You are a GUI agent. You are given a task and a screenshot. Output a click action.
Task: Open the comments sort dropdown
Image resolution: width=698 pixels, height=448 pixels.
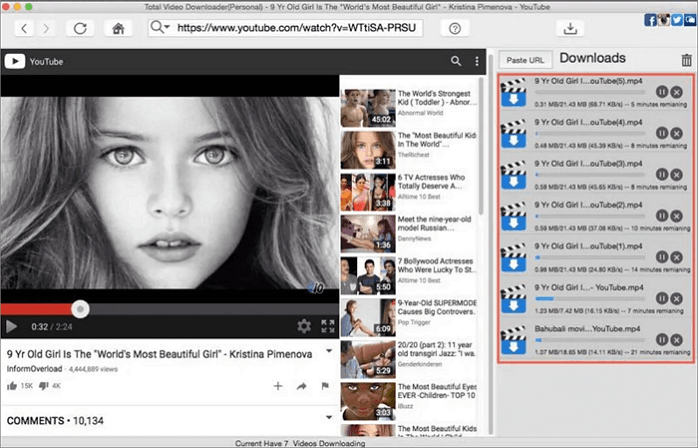pyautogui.click(x=328, y=418)
